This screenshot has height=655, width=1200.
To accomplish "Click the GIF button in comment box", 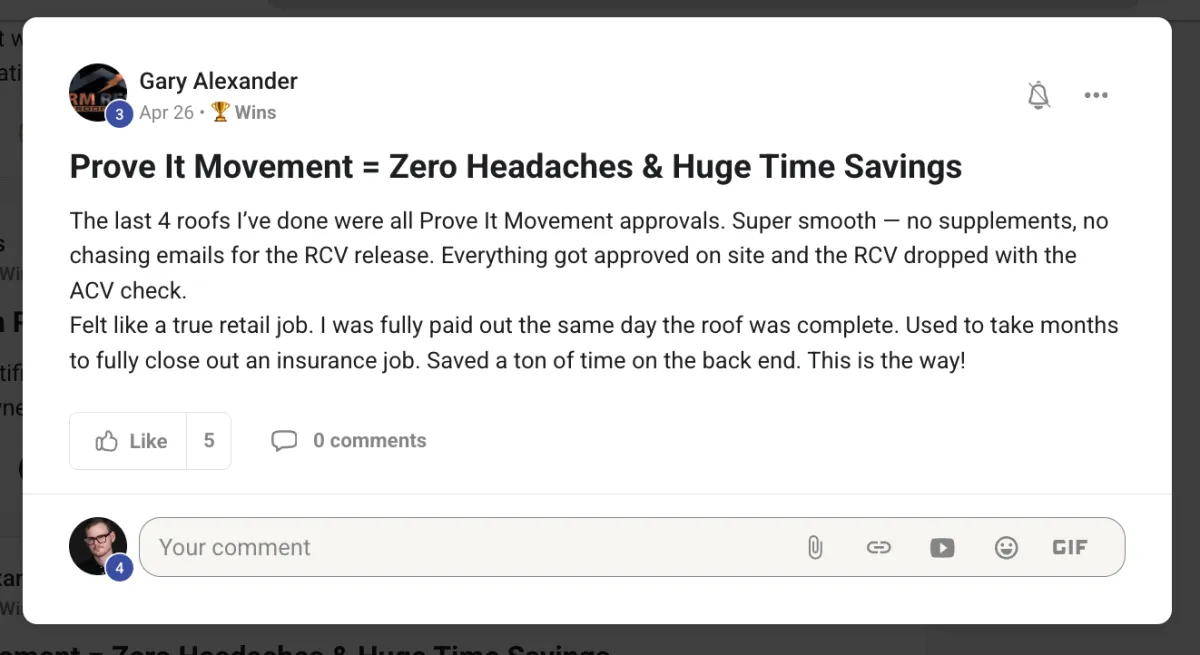I will click(1069, 547).
